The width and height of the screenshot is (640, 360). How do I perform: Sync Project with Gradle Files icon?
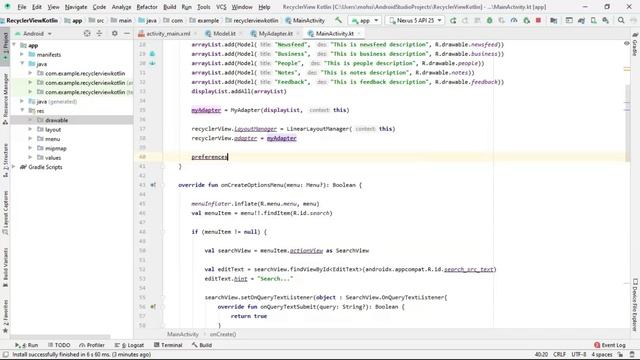(x=581, y=20)
